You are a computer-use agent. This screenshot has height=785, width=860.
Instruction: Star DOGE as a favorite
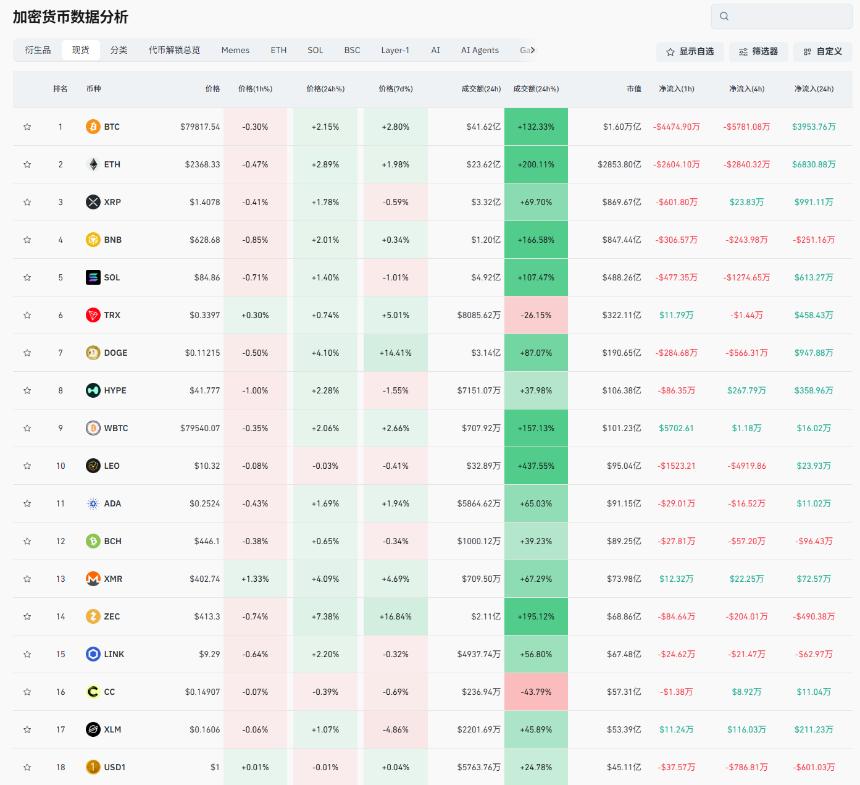point(27,353)
